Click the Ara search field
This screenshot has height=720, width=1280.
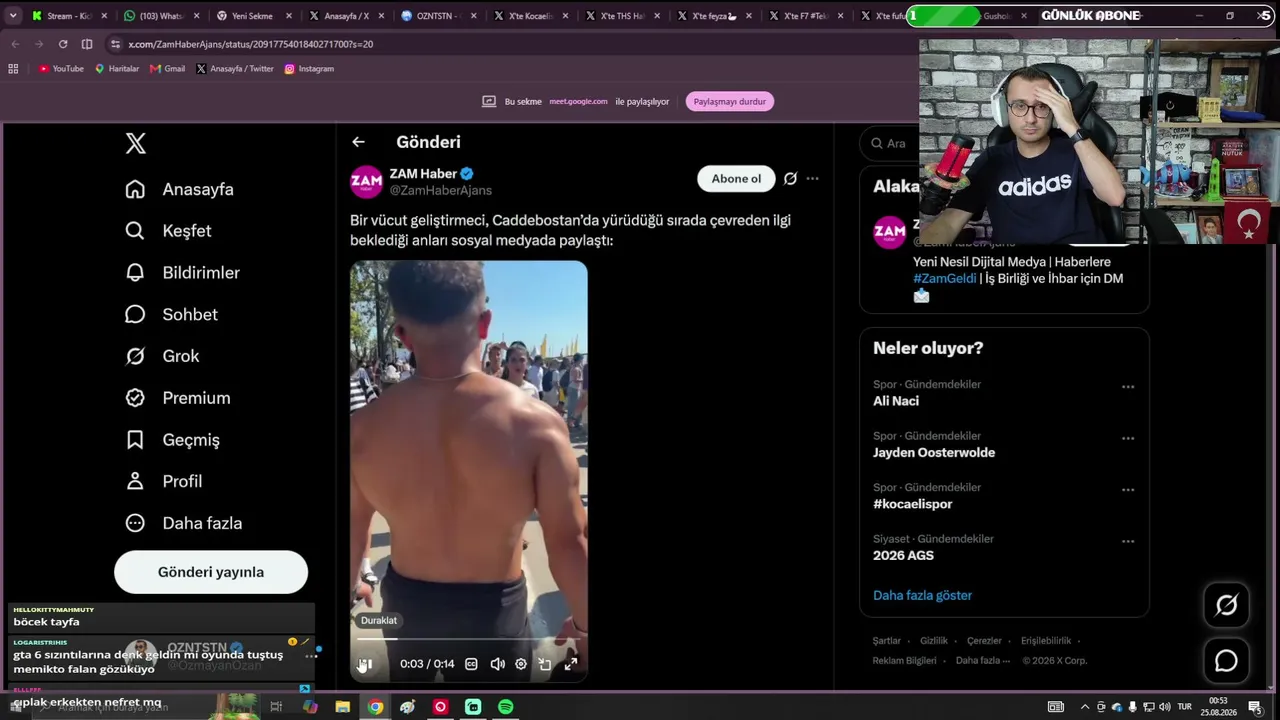[x=889, y=143]
